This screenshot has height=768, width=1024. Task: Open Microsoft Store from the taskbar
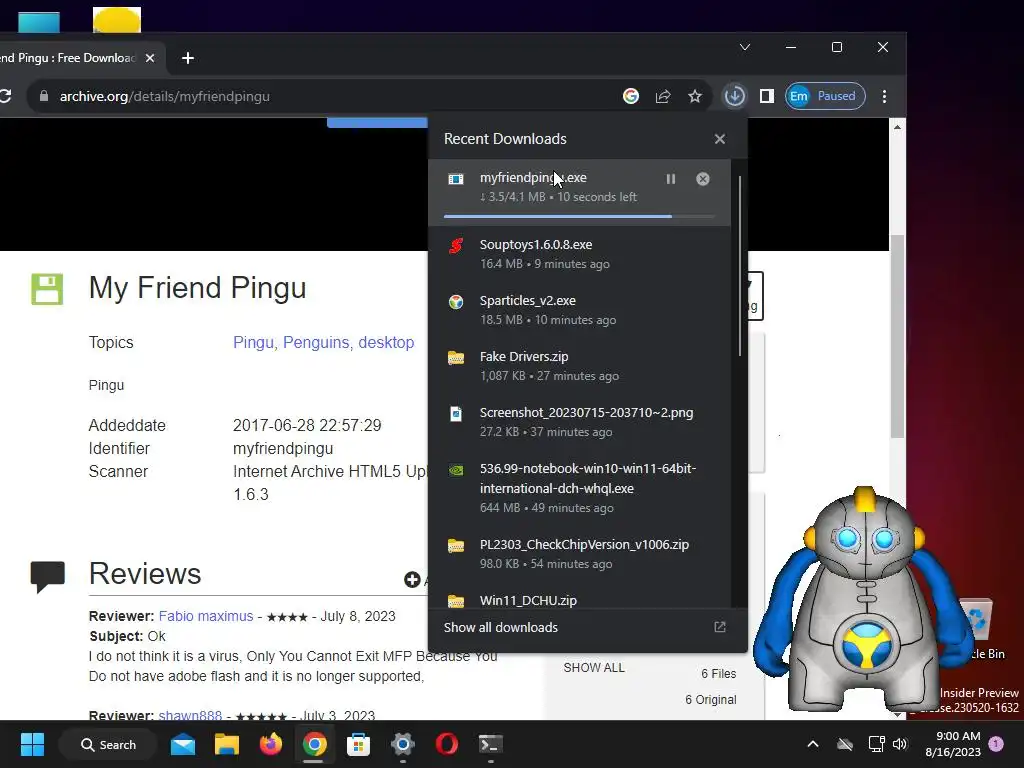point(359,744)
